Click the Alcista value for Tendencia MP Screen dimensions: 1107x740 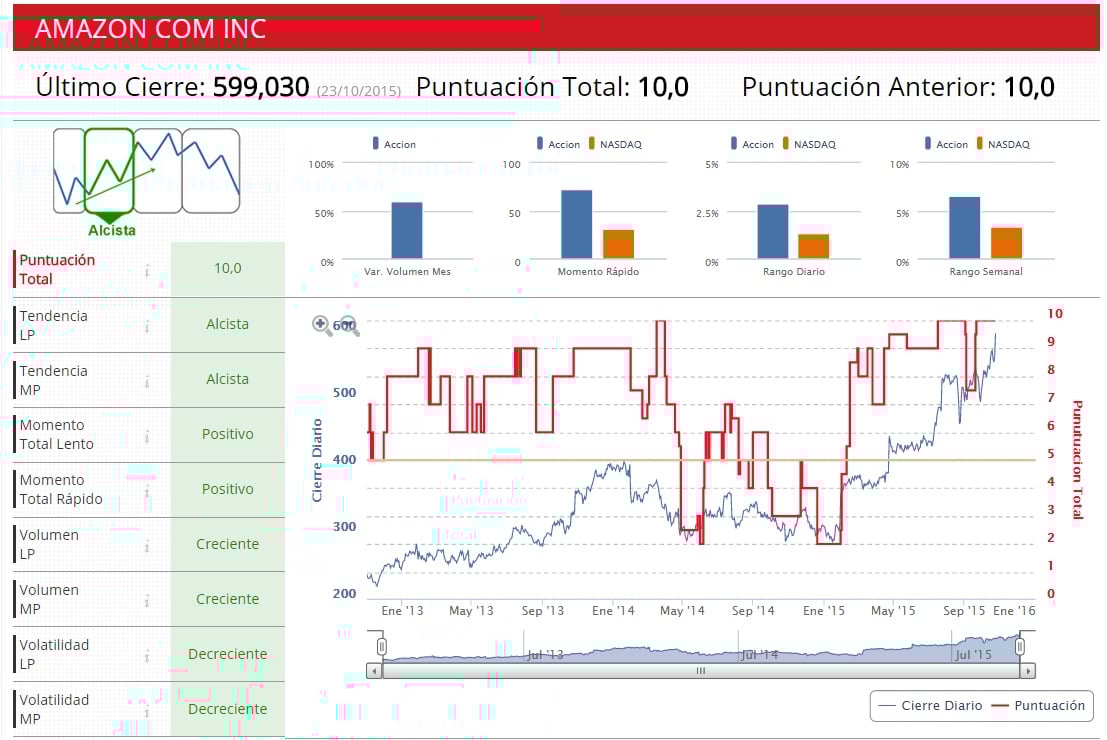(227, 380)
